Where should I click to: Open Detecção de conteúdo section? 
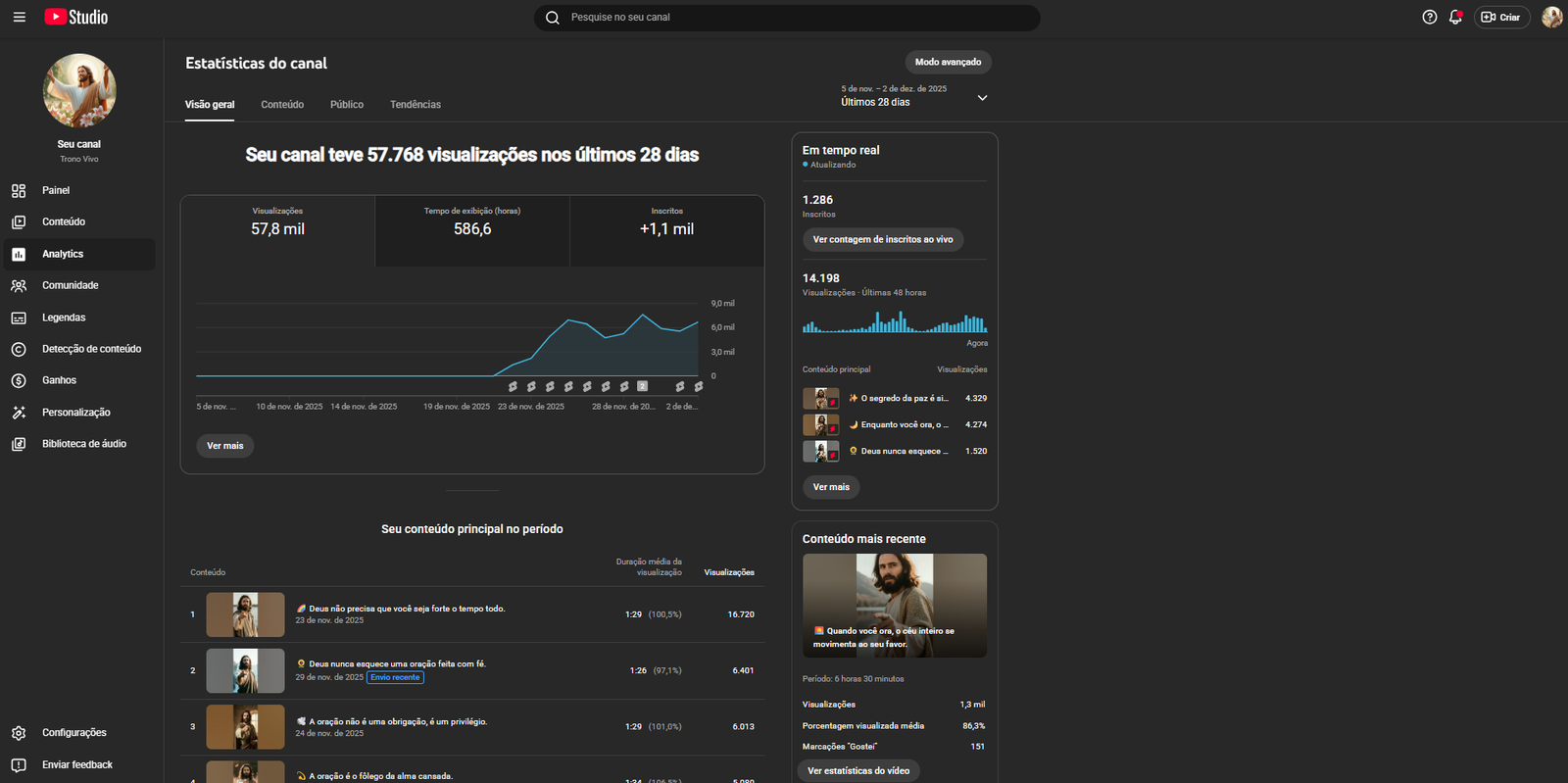(91, 349)
